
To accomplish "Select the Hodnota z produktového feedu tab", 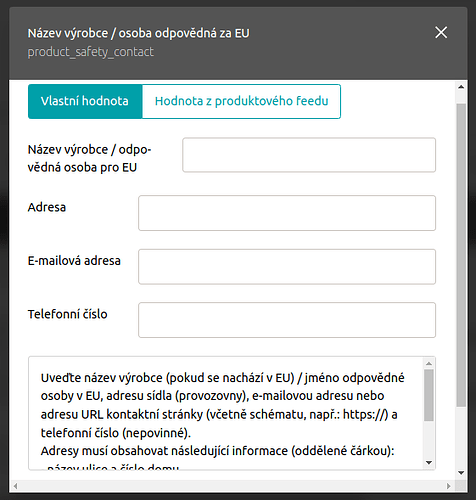I will 241,101.
